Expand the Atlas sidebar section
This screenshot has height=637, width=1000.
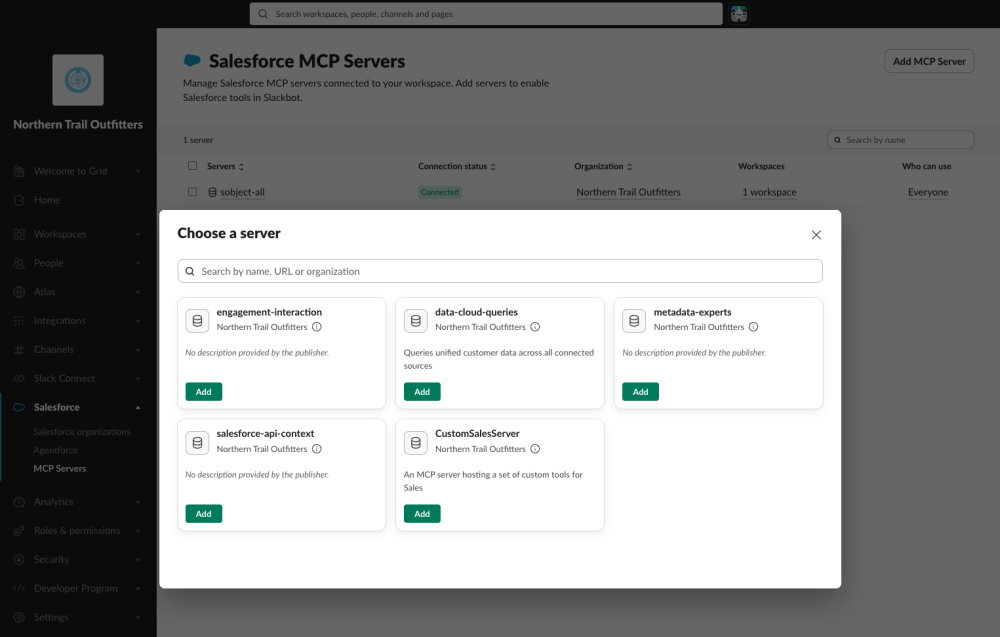coord(138,291)
